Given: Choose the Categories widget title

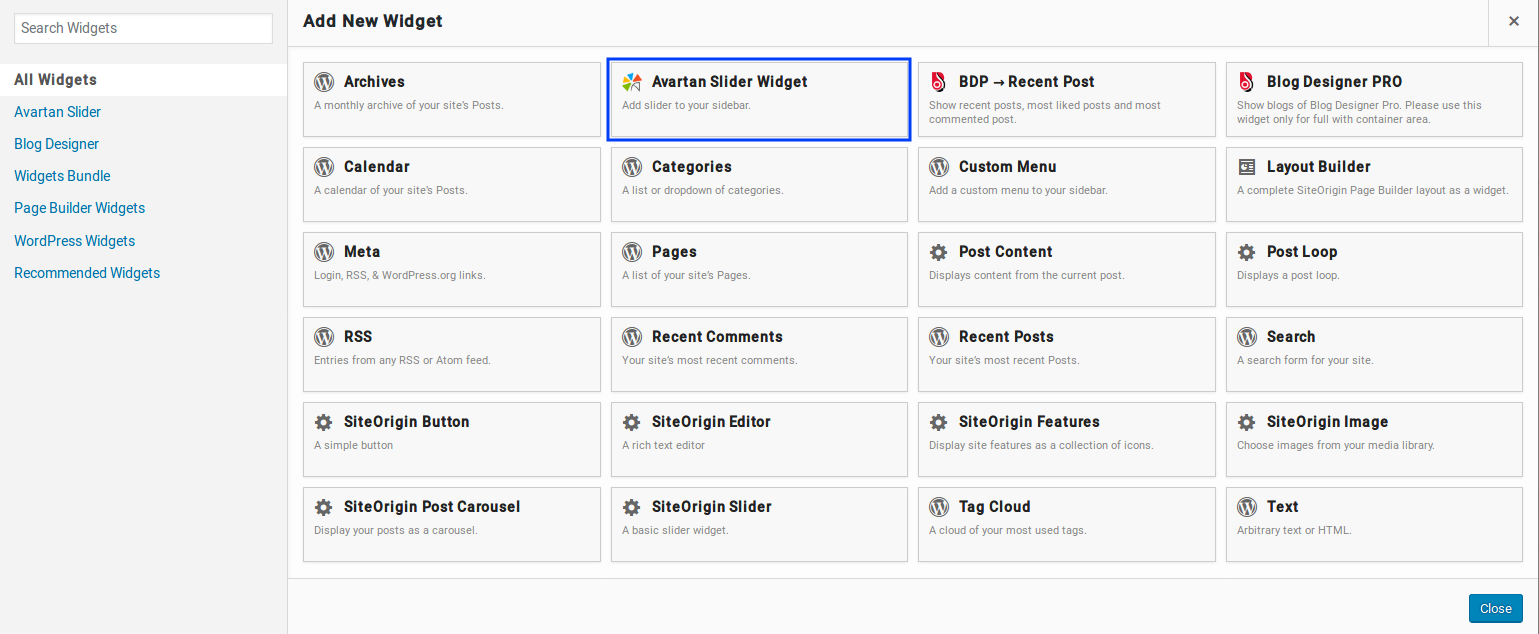Looking at the screenshot, I should pos(692,167).
